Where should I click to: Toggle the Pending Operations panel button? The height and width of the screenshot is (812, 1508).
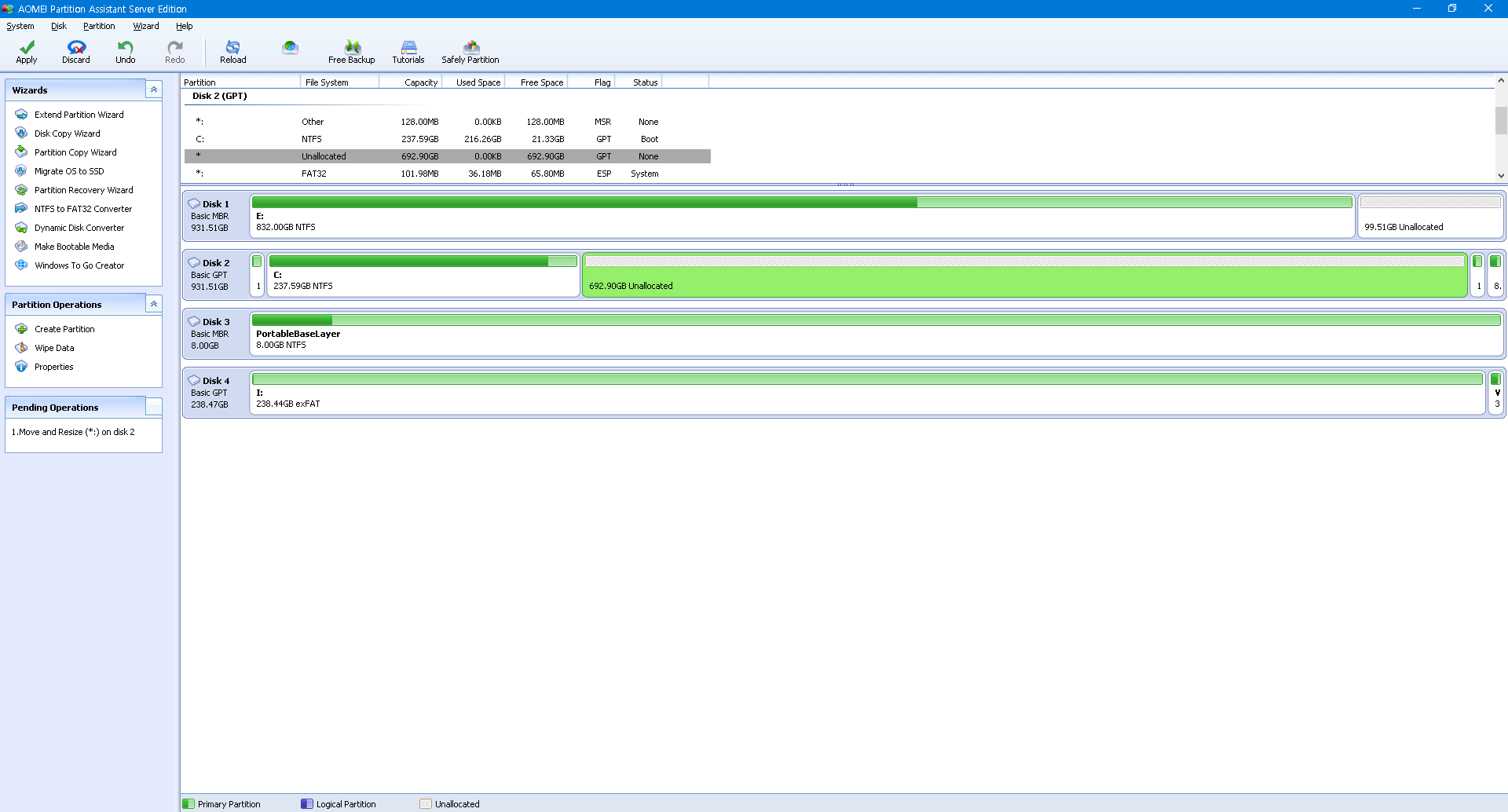pos(154,407)
